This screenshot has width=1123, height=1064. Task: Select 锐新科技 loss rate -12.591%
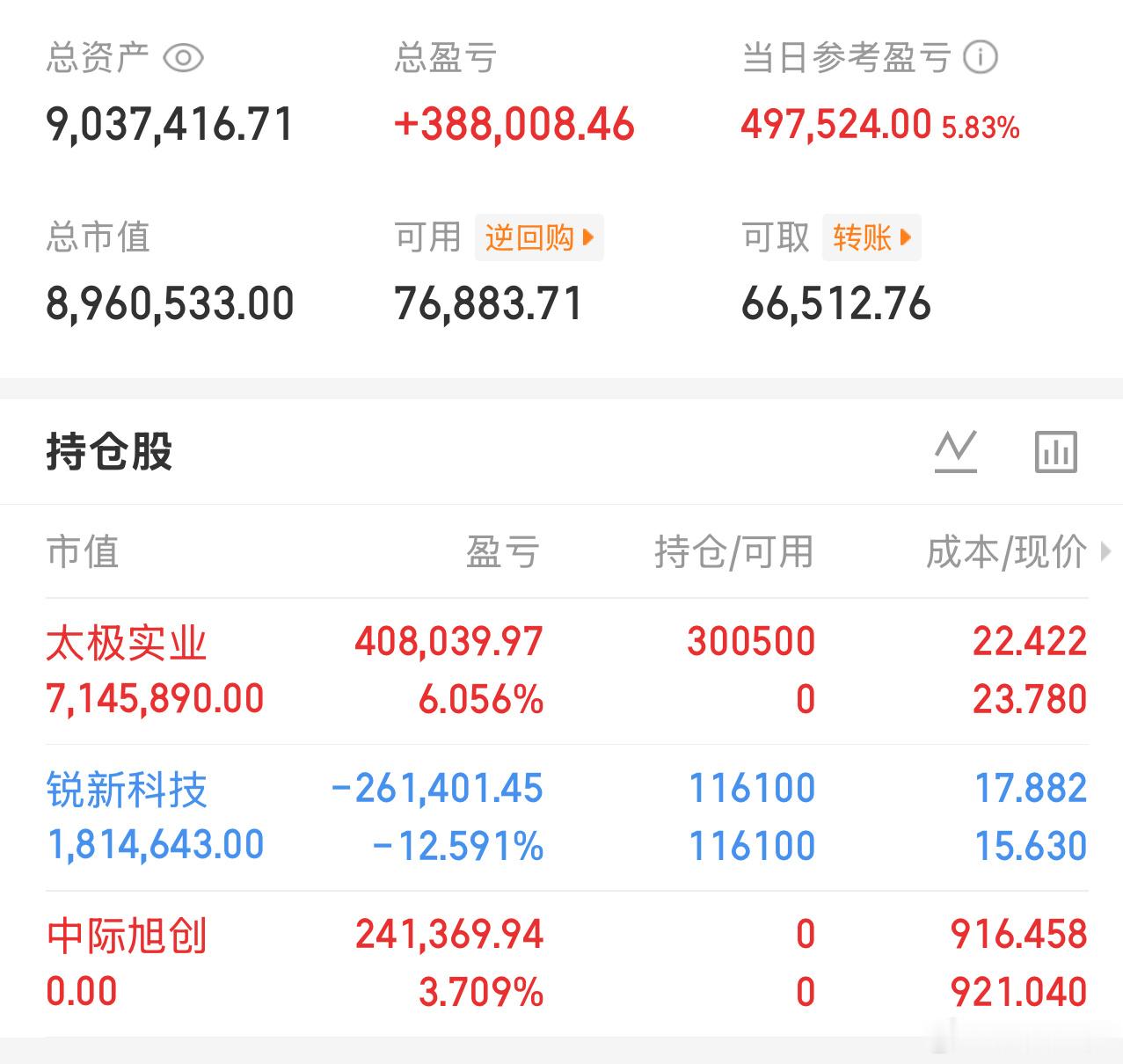(x=457, y=846)
